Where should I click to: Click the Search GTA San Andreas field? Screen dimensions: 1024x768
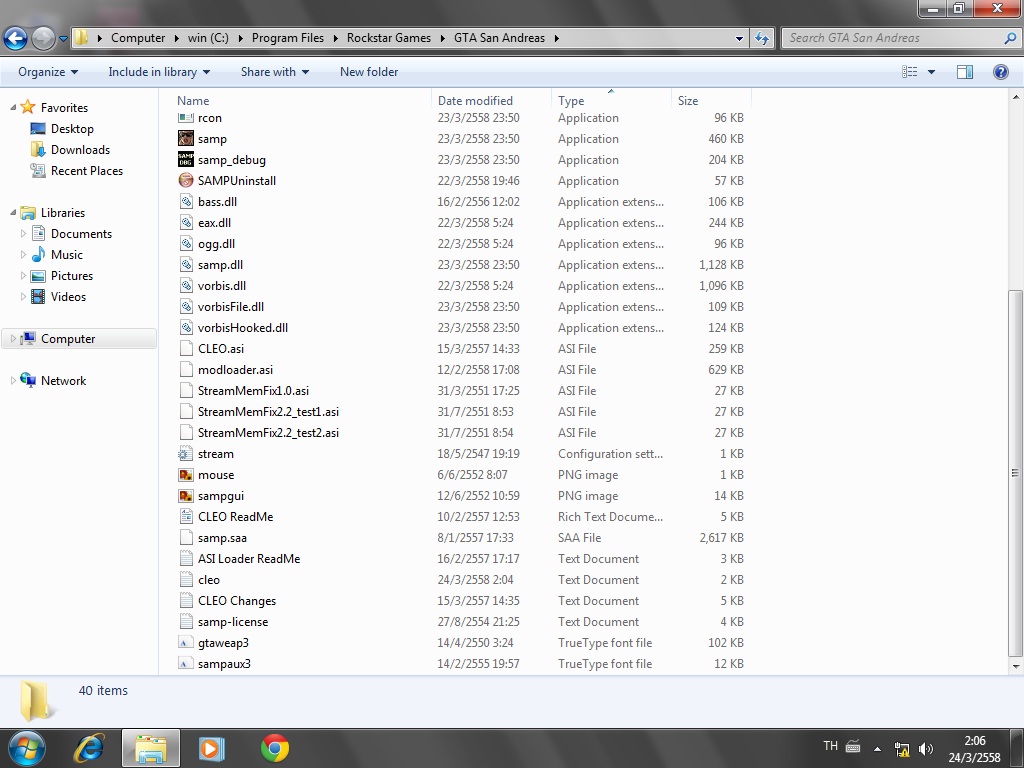tap(900, 38)
